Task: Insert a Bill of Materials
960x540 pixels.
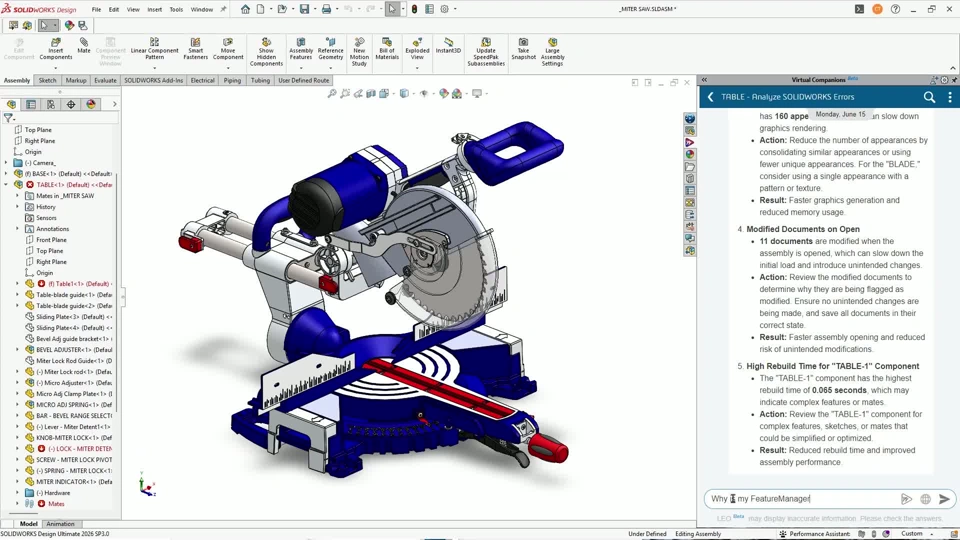Action: point(387,48)
